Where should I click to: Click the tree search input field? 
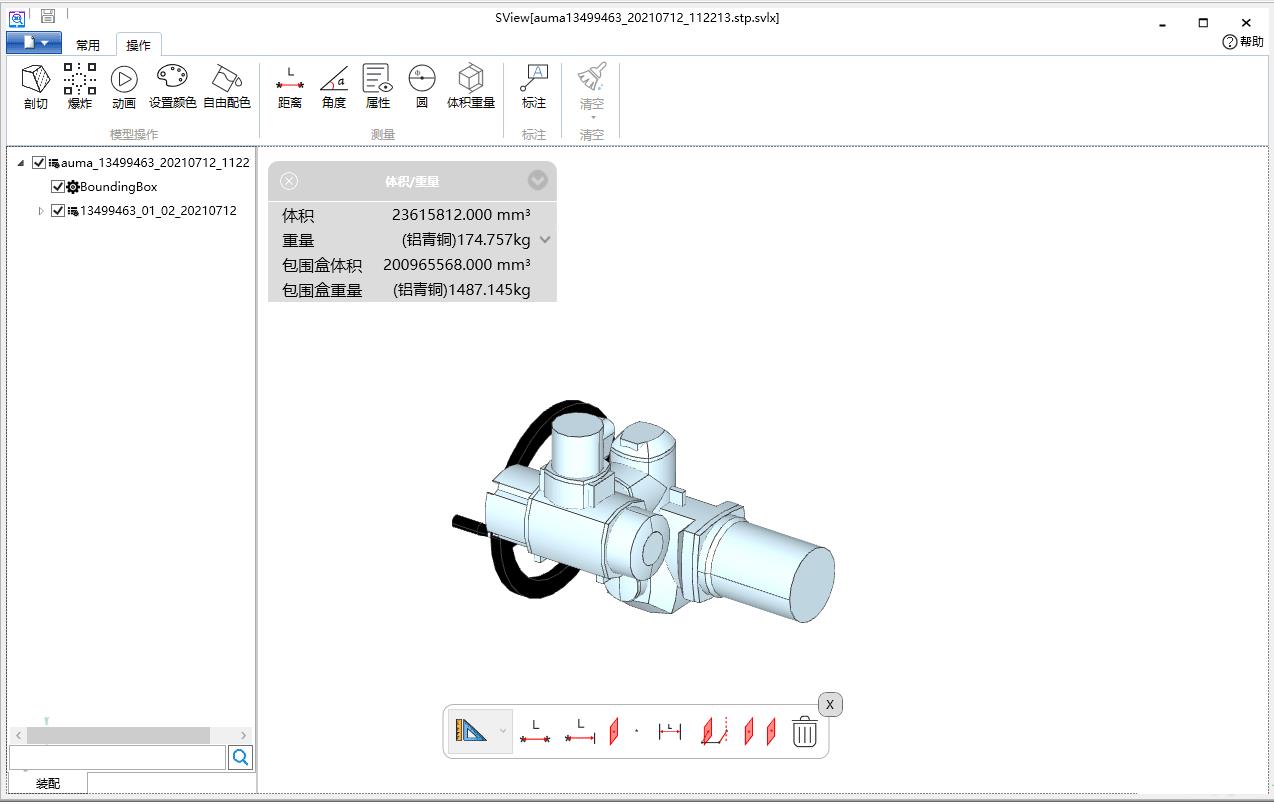coord(118,758)
